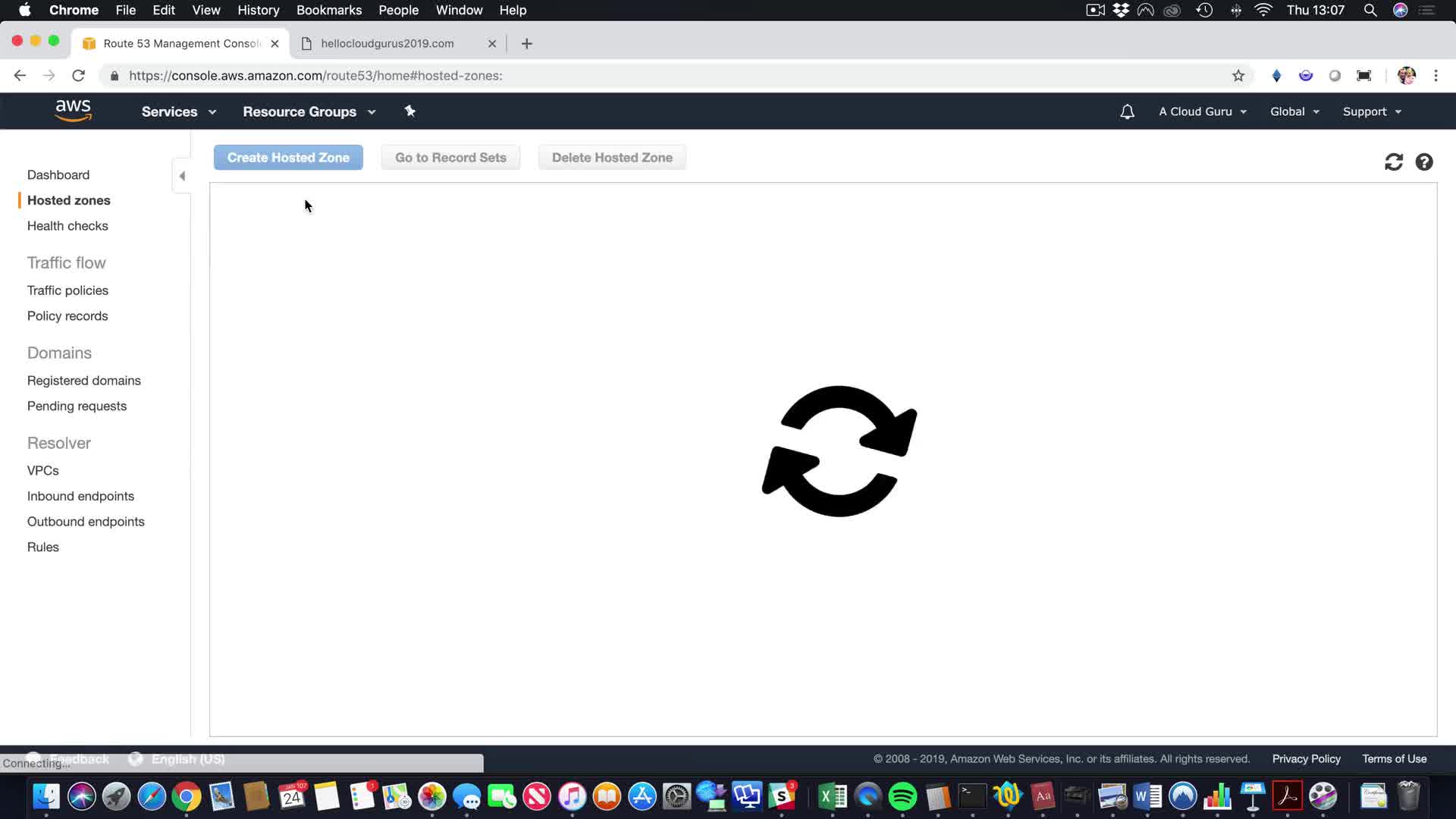Image resolution: width=1456 pixels, height=819 pixels.
Task: Refresh the hosted zones list icon
Action: [1393, 162]
